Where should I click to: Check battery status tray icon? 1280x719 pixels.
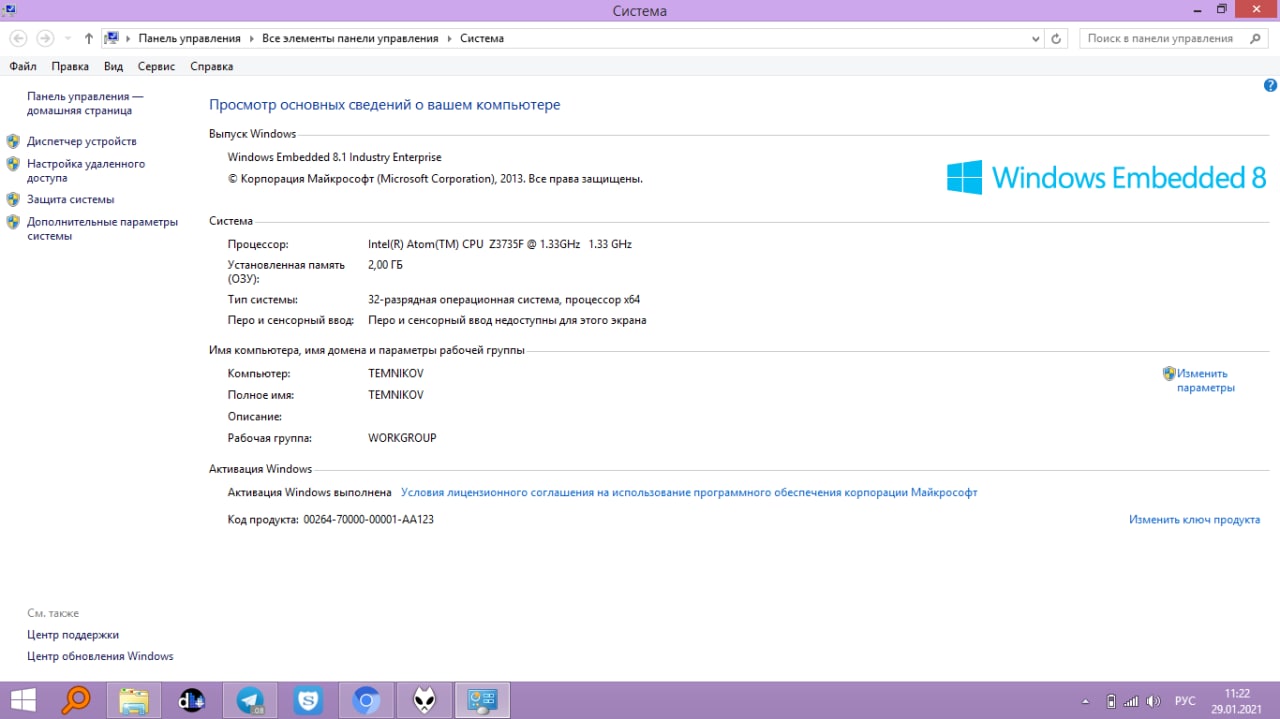pos(1111,701)
